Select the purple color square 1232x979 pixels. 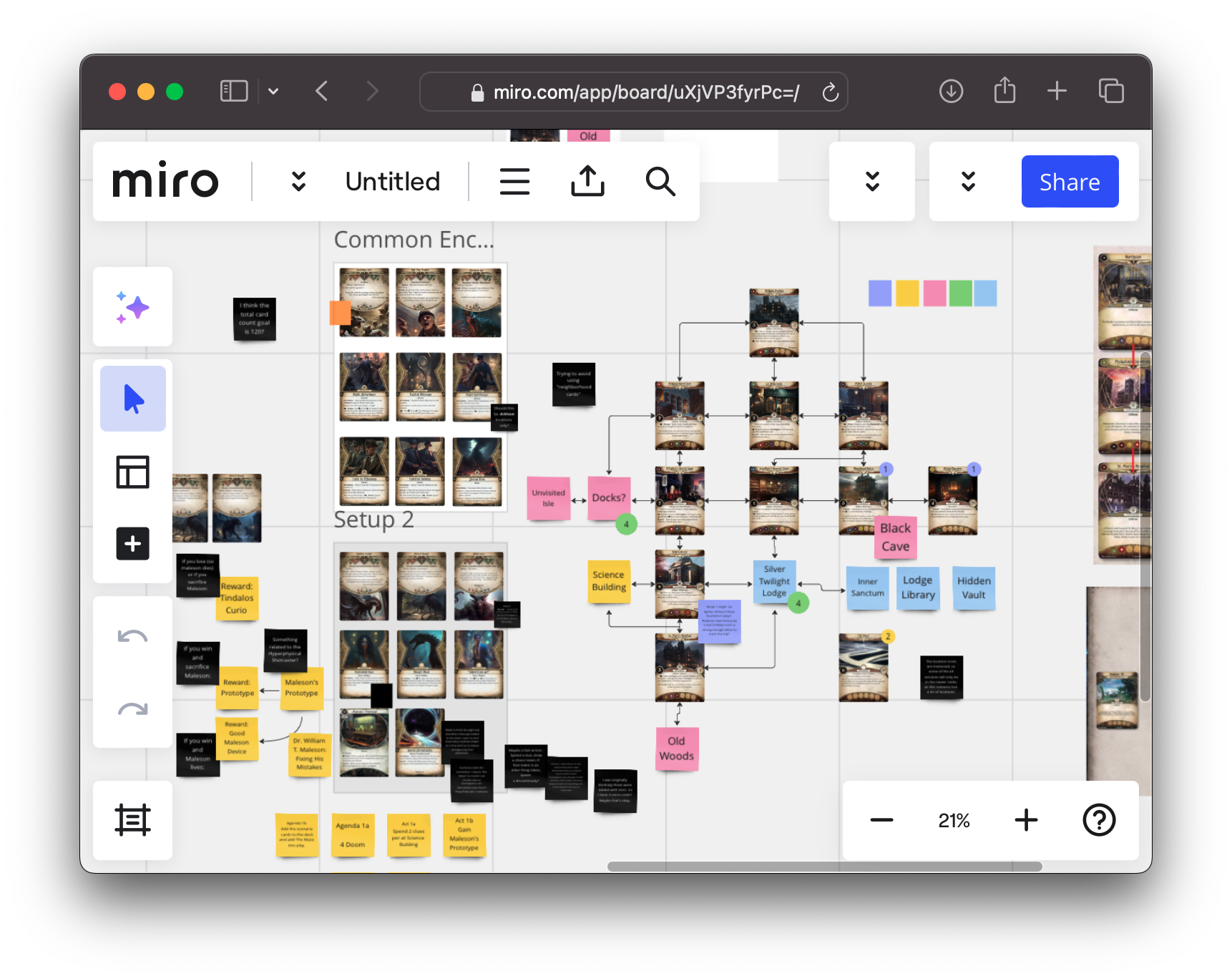click(880, 293)
